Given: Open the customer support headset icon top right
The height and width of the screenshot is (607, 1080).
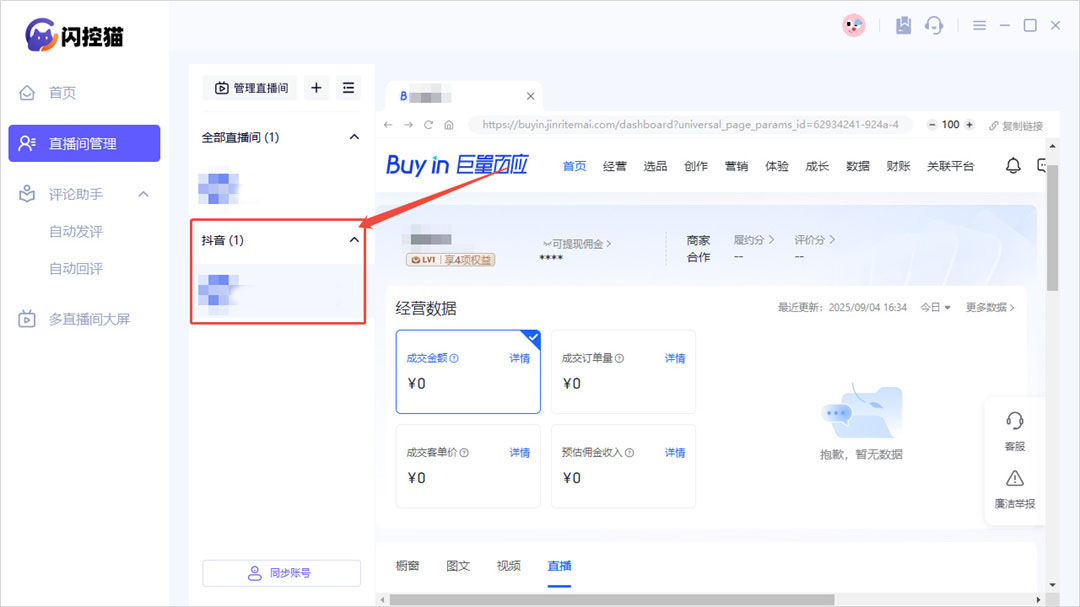Looking at the screenshot, I should (x=934, y=25).
